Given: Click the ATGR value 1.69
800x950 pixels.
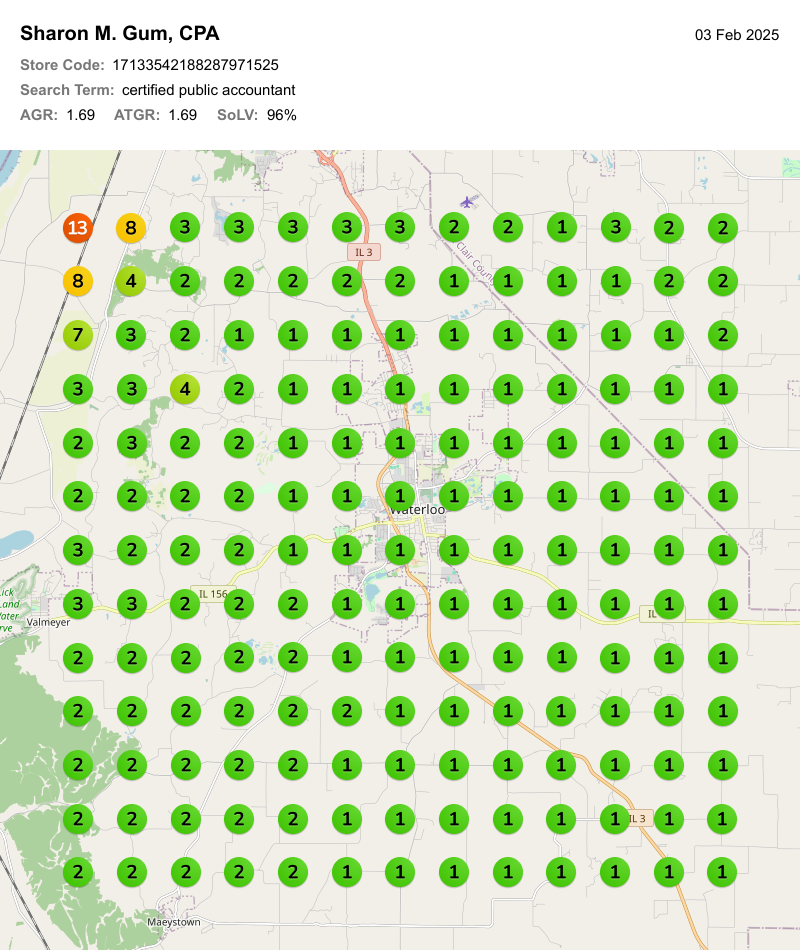Looking at the screenshot, I should pyautogui.click(x=182, y=115).
